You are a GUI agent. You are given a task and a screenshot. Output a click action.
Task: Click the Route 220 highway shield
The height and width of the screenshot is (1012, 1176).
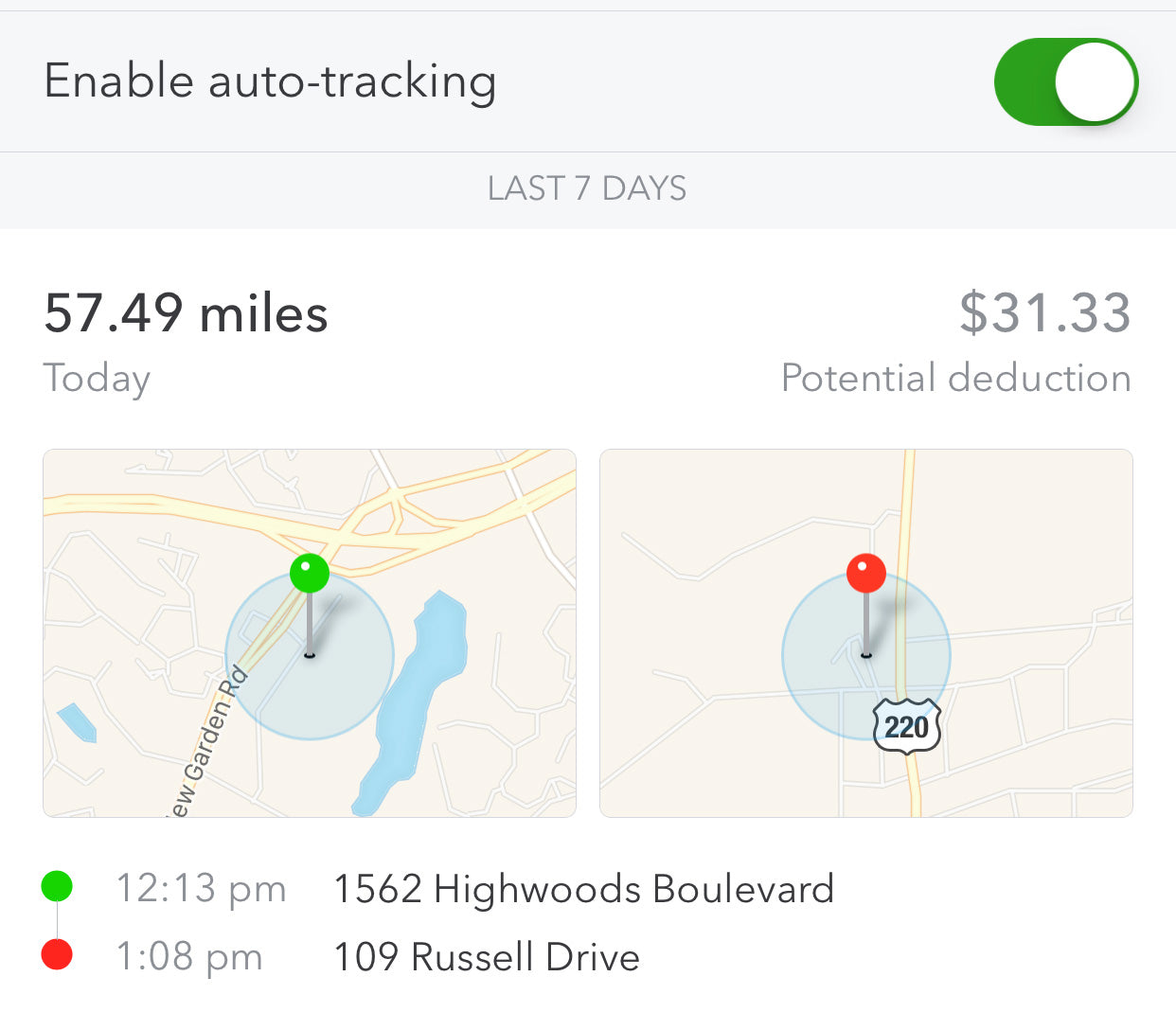click(906, 726)
